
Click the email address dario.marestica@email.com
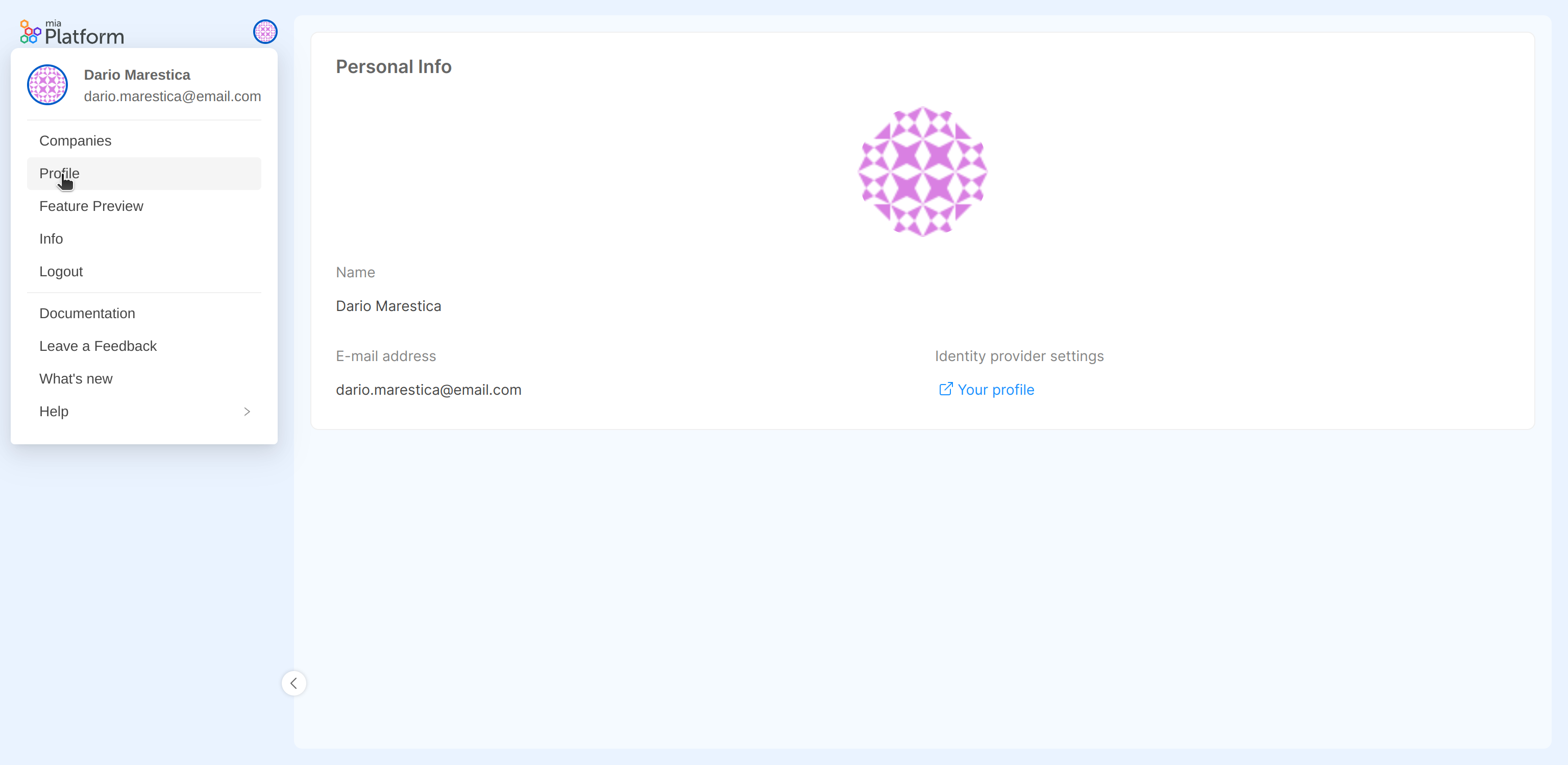click(429, 390)
